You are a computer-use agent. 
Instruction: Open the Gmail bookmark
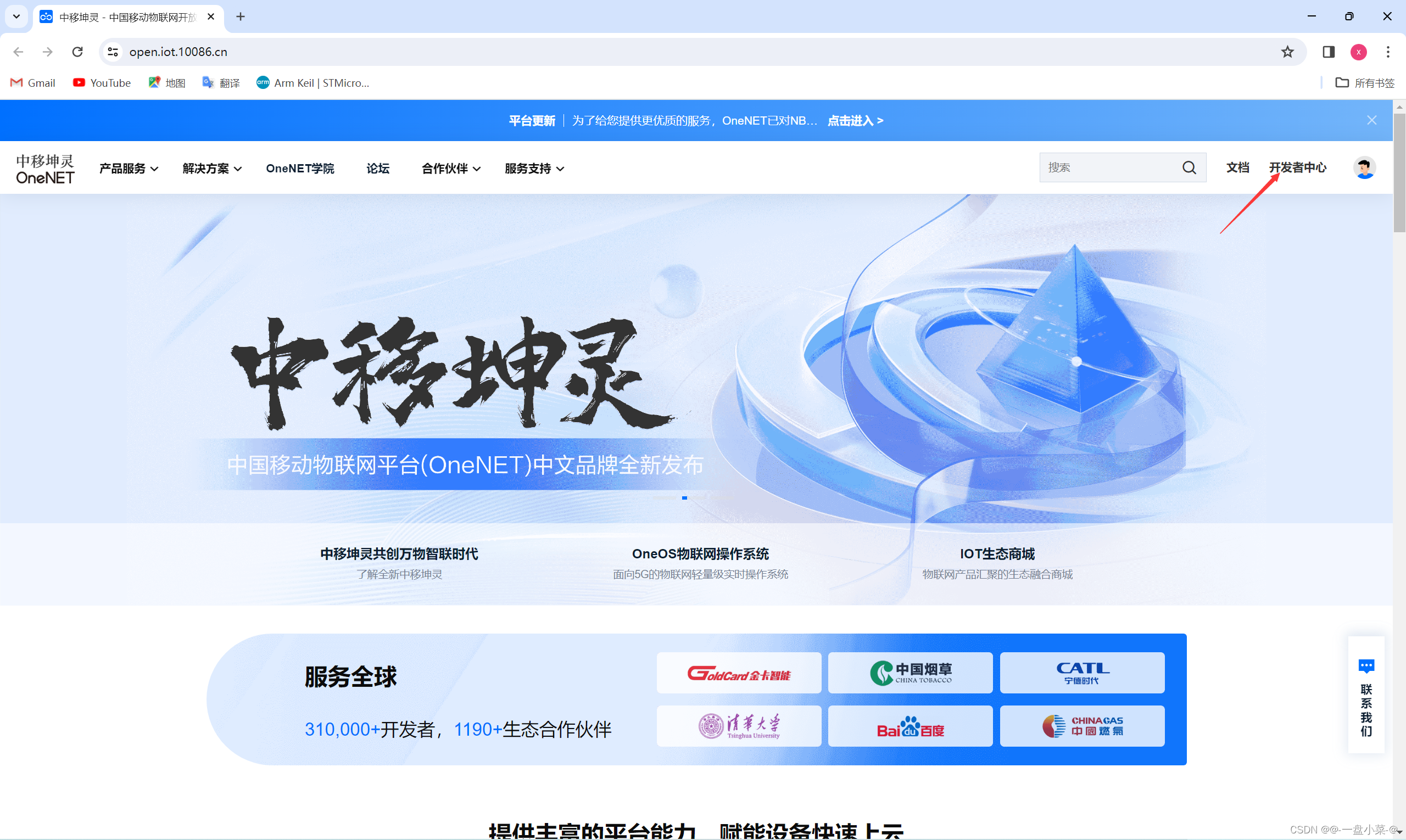coord(33,83)
